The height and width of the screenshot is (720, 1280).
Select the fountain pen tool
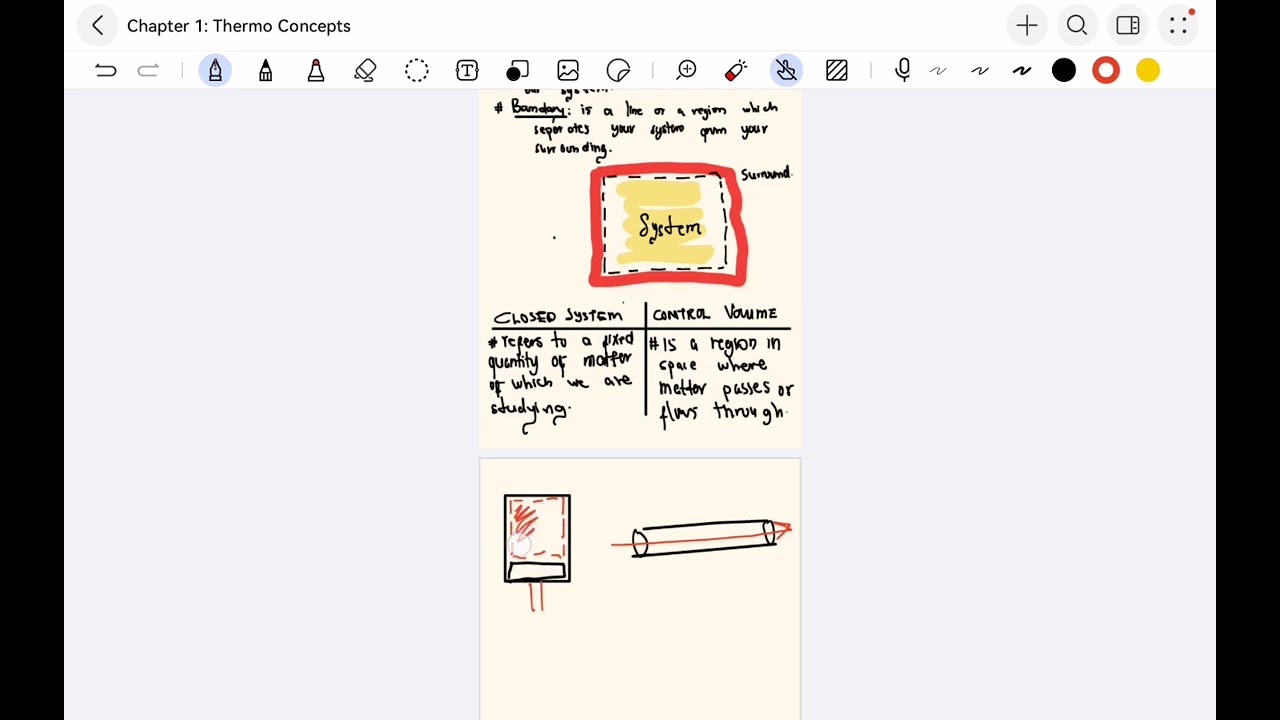point(215,70)
